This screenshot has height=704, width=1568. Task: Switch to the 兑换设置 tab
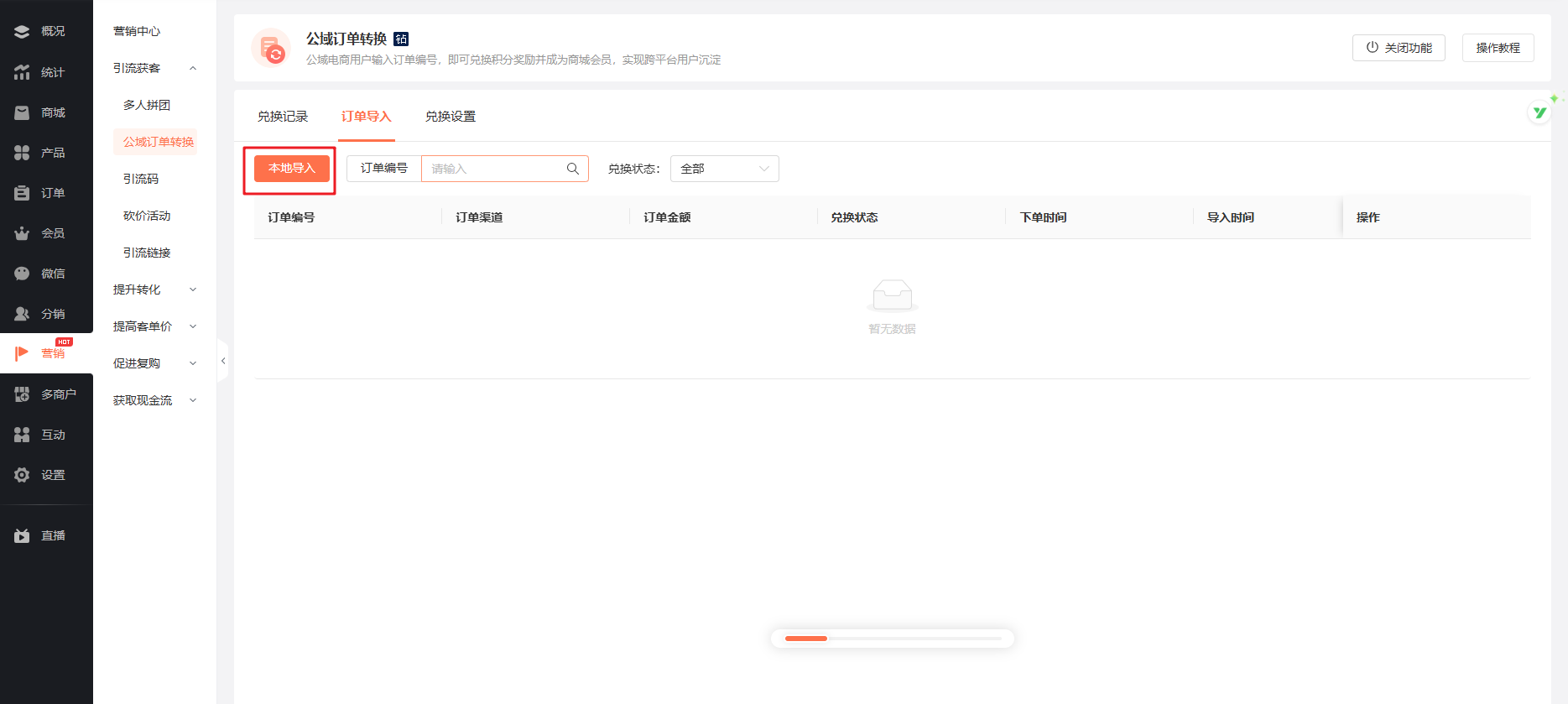(x=451, y=117)
